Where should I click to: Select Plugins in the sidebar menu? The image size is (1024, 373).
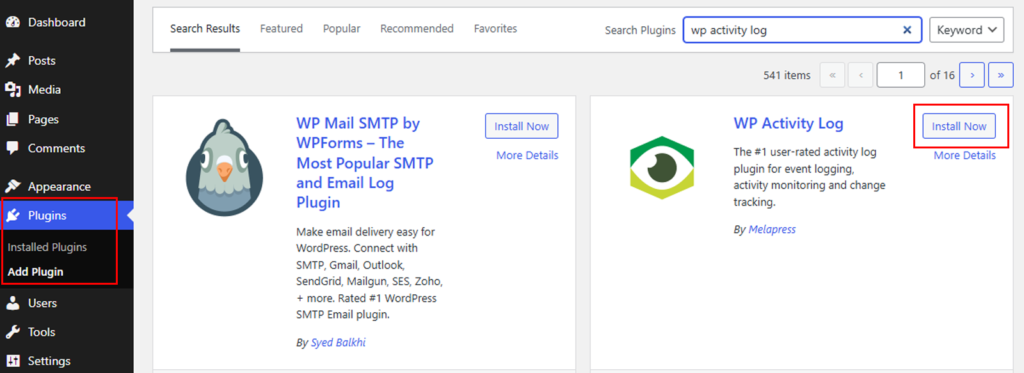point(67,216)
